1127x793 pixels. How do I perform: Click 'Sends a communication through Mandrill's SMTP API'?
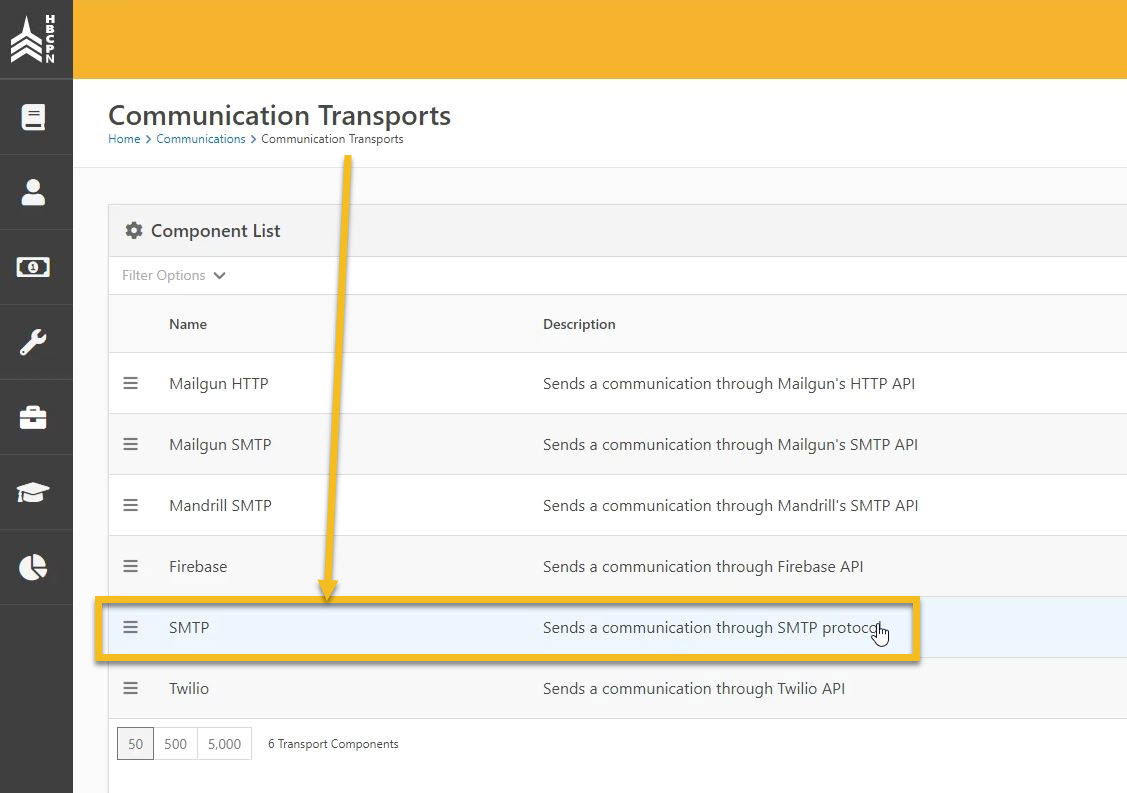(730, 505)
